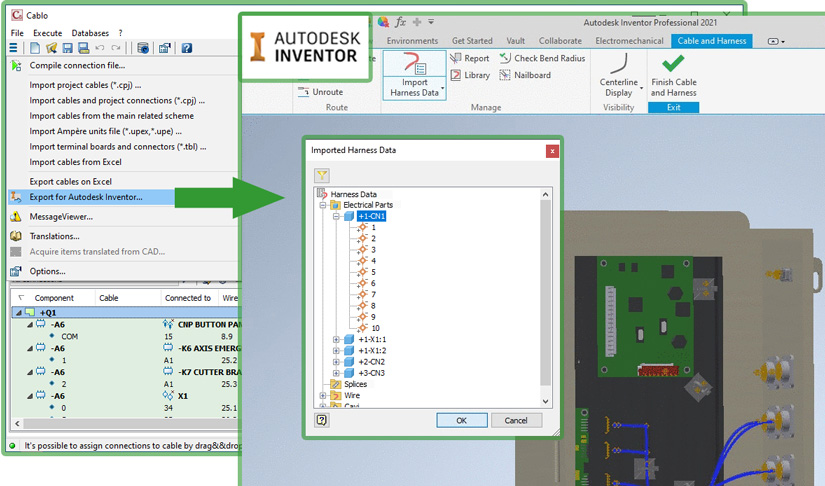Click the Nailboard tool in the ribbon

point(525,75)
